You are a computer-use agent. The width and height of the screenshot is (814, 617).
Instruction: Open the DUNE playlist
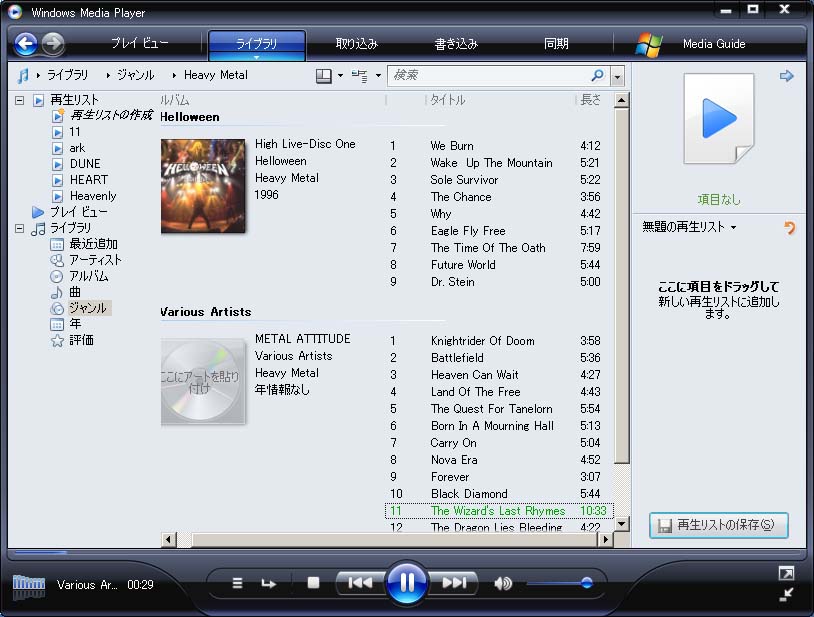pos(85,164)
